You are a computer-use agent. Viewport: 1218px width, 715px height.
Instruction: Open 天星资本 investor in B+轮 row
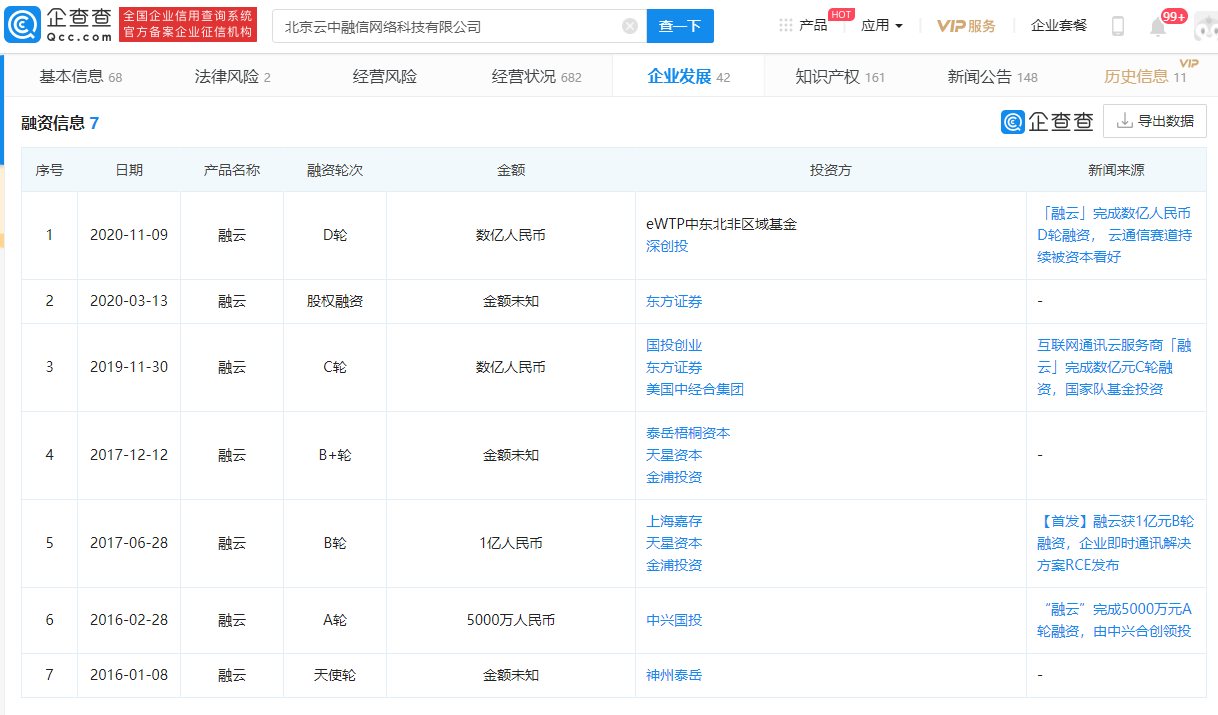coord(674,455)
